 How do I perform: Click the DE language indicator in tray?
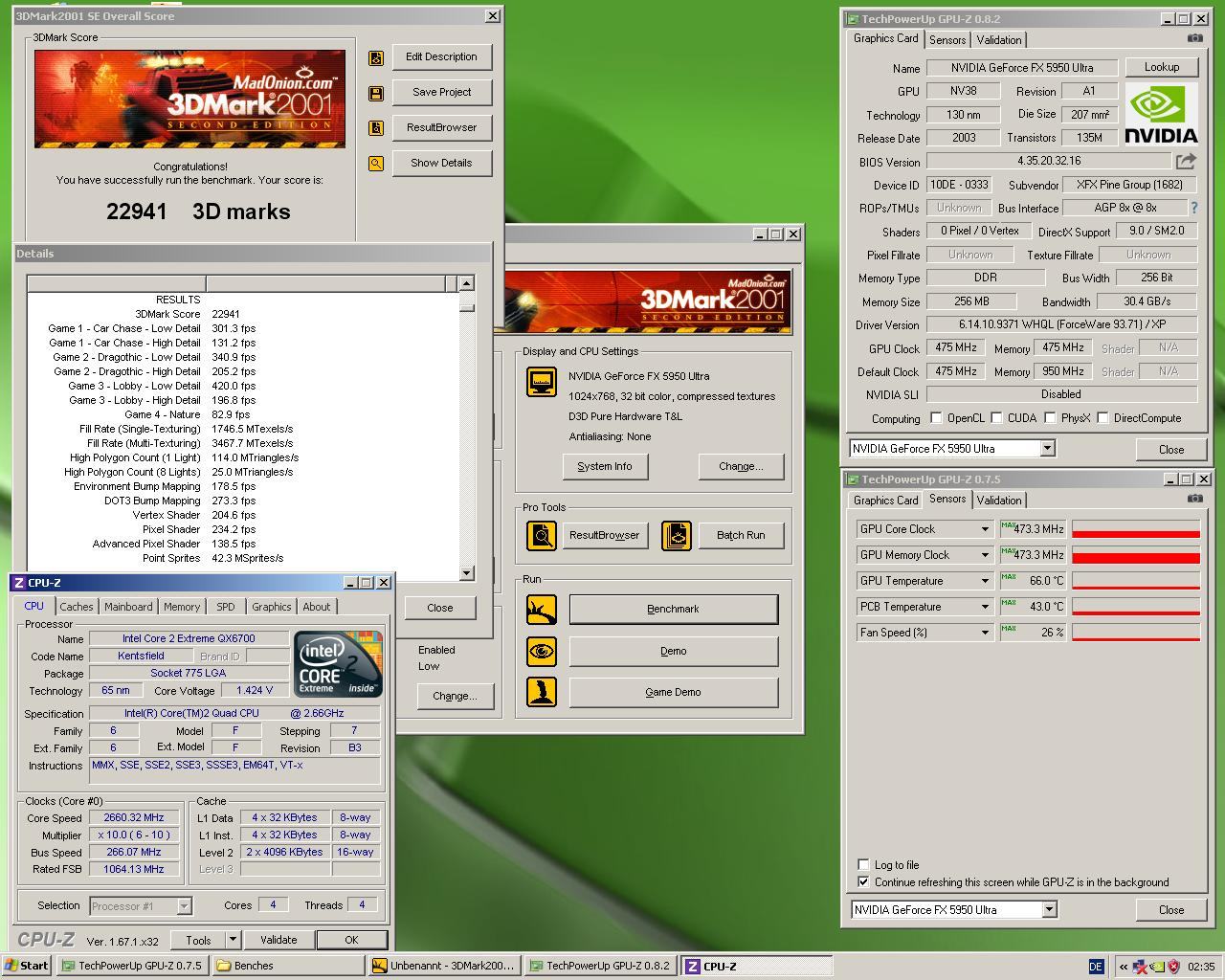(x=1096, y=967)
